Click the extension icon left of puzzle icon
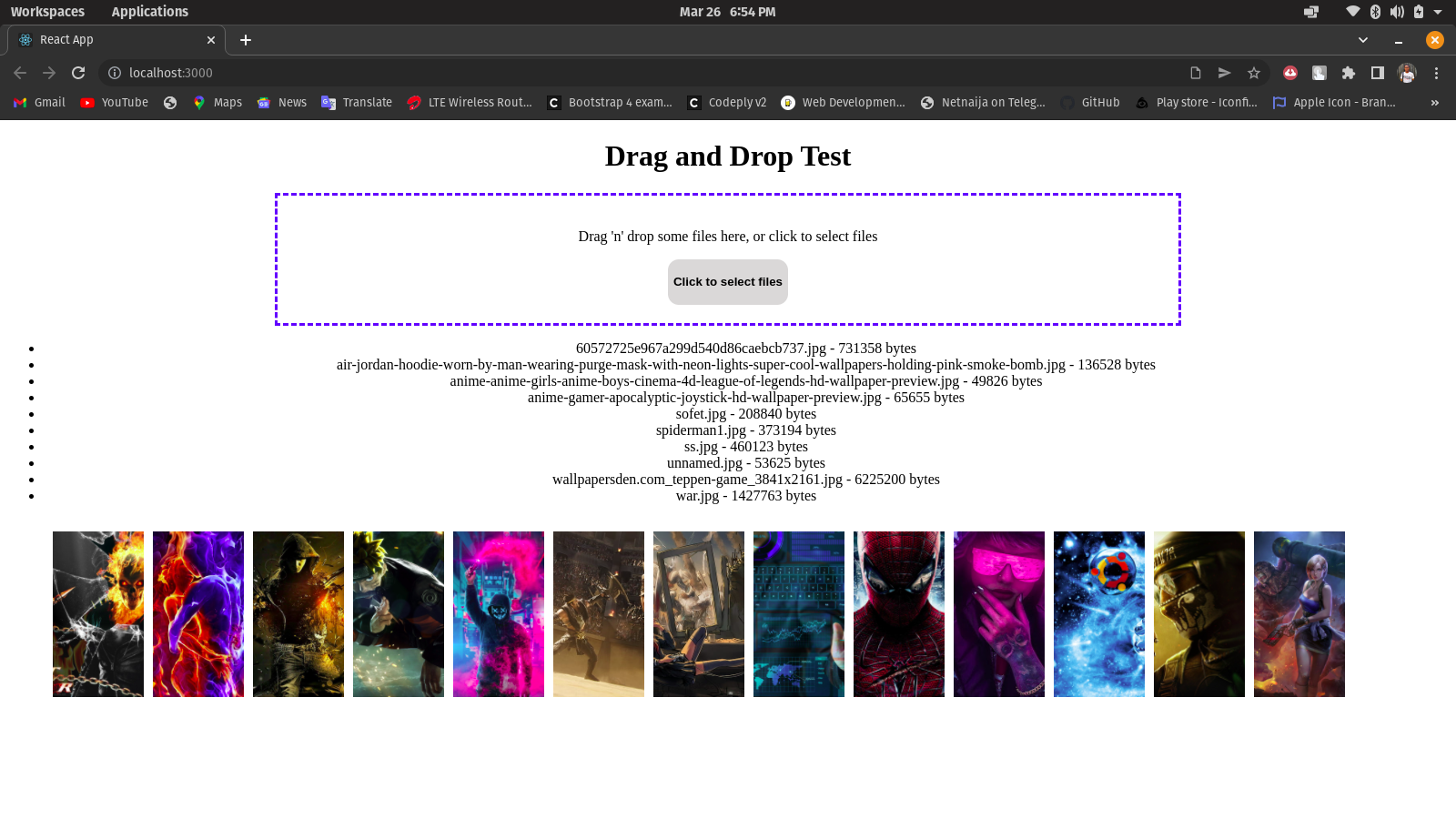 click(1319, 73)
